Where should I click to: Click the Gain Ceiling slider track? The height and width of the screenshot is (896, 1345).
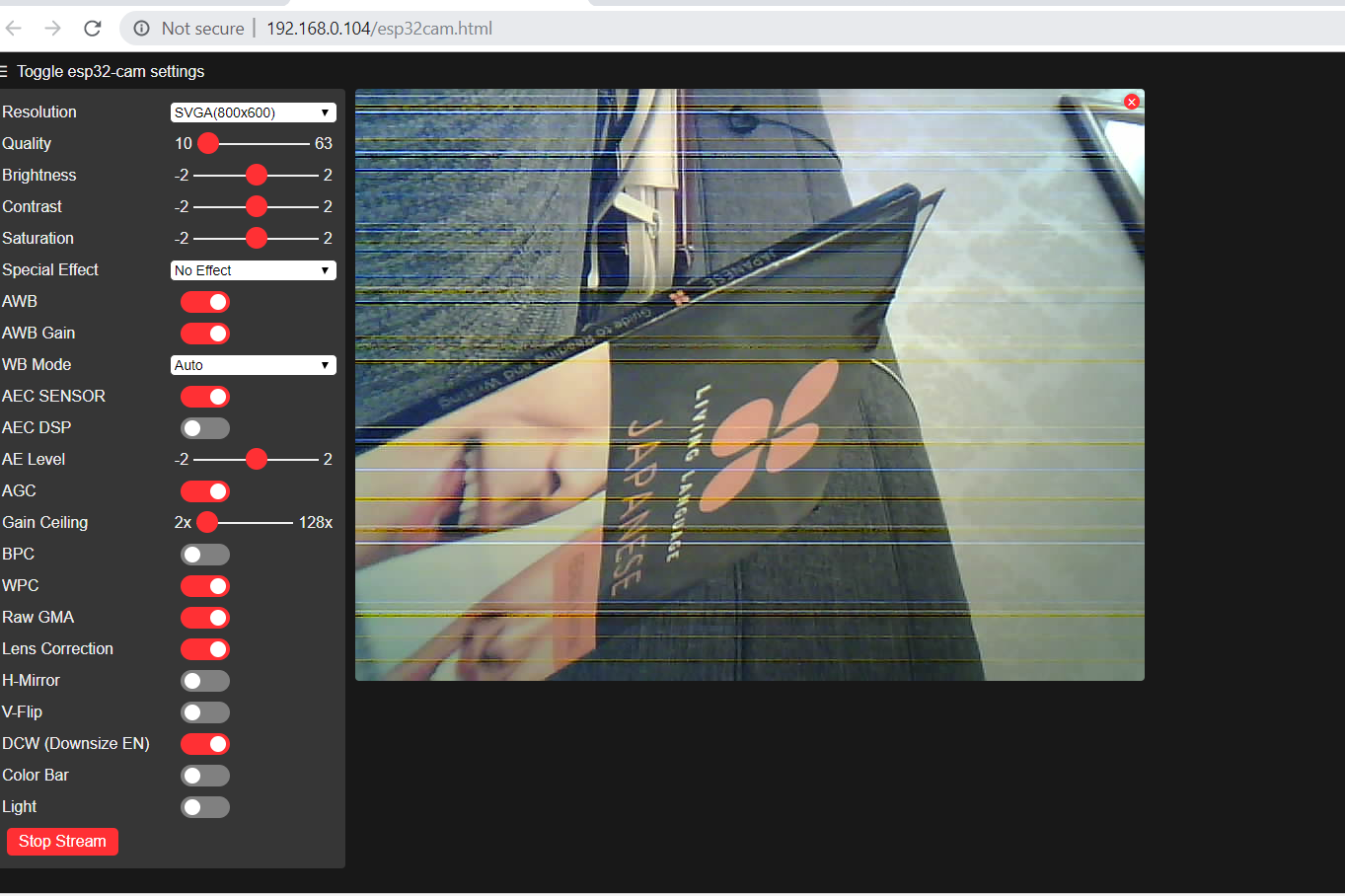(252, 522)
